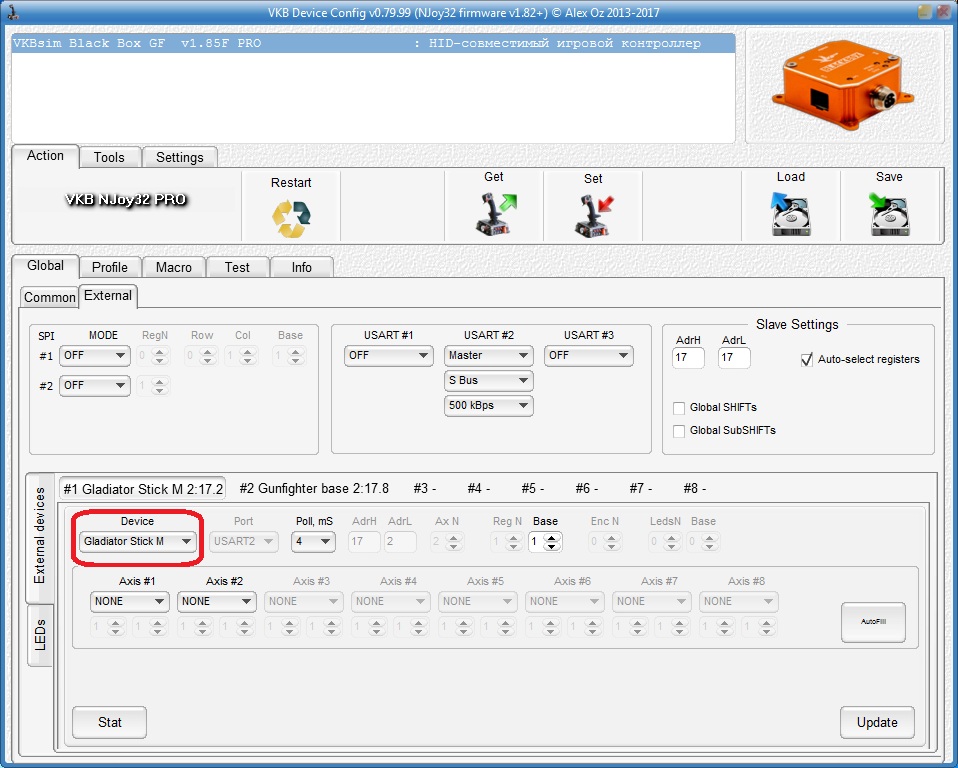Enable the Global SHIFTs checkbox
This screenshot has height=768, width=958.
point(680,408)
